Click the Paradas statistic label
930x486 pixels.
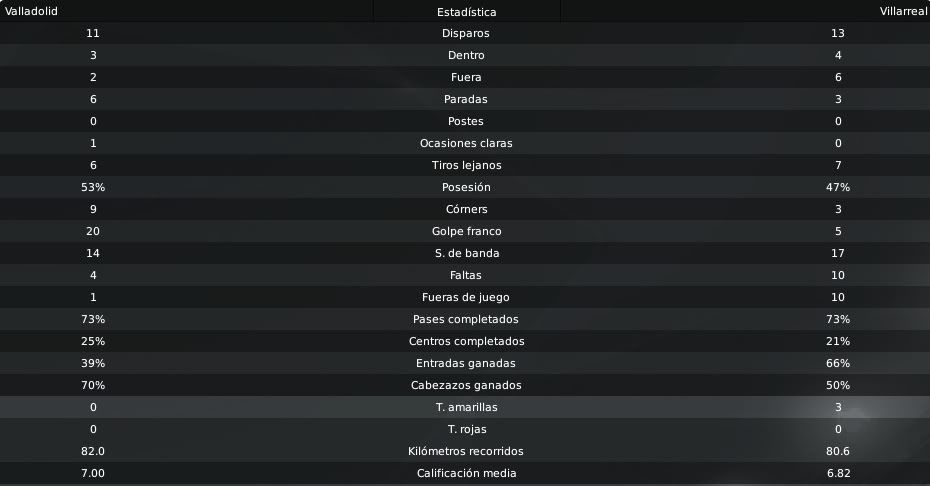tap(466, 99)
